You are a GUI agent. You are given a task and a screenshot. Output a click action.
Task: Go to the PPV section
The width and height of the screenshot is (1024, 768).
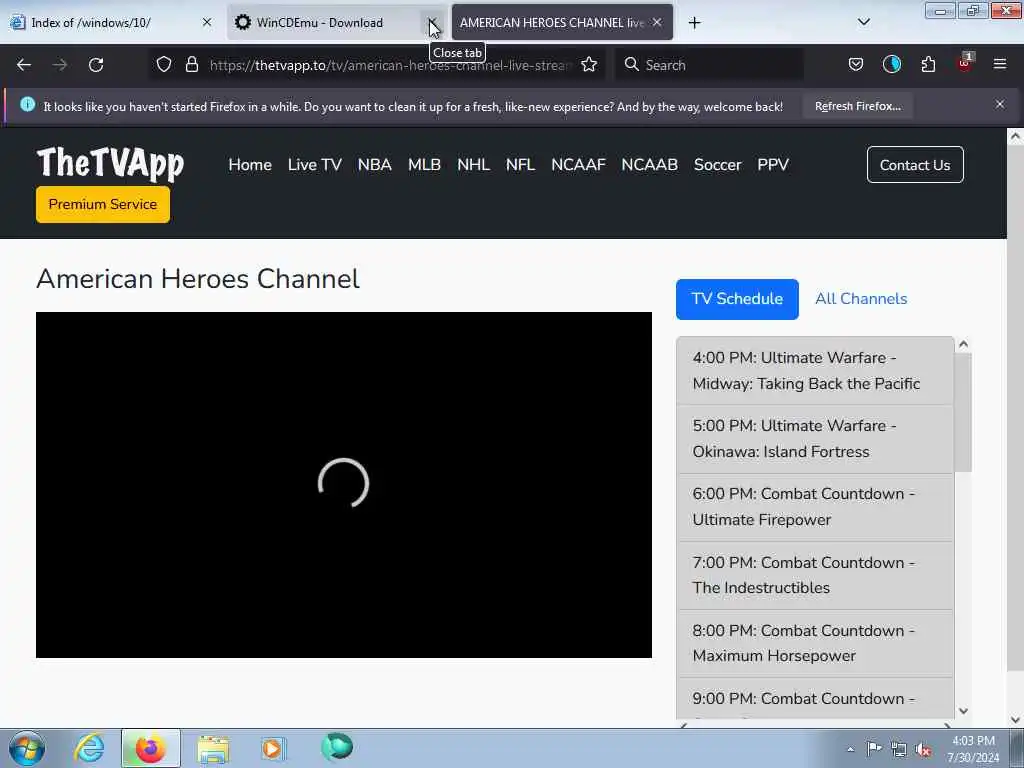pos(773,165)
